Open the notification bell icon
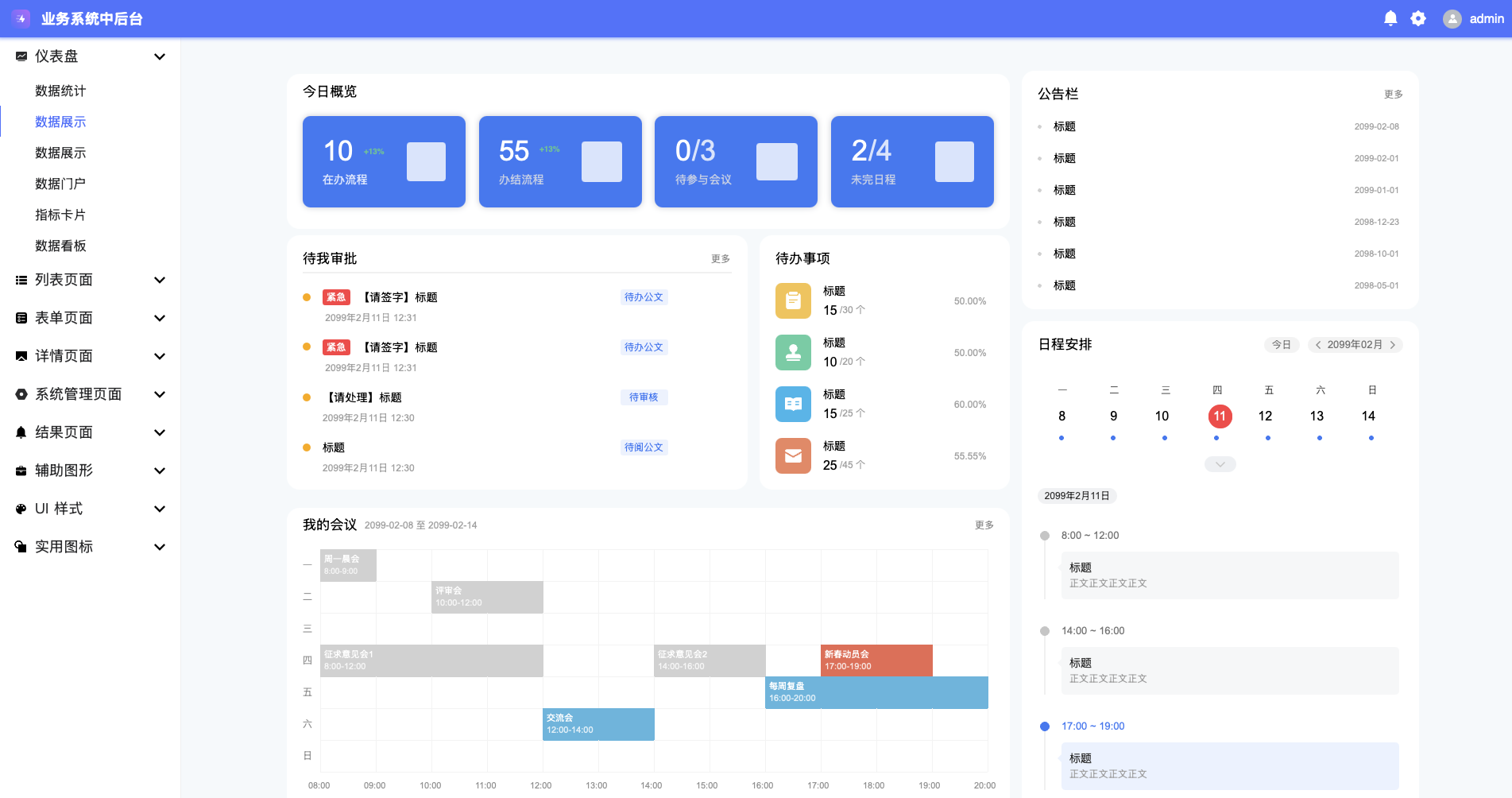1512x798 pixels. [x=1390, y=18]
